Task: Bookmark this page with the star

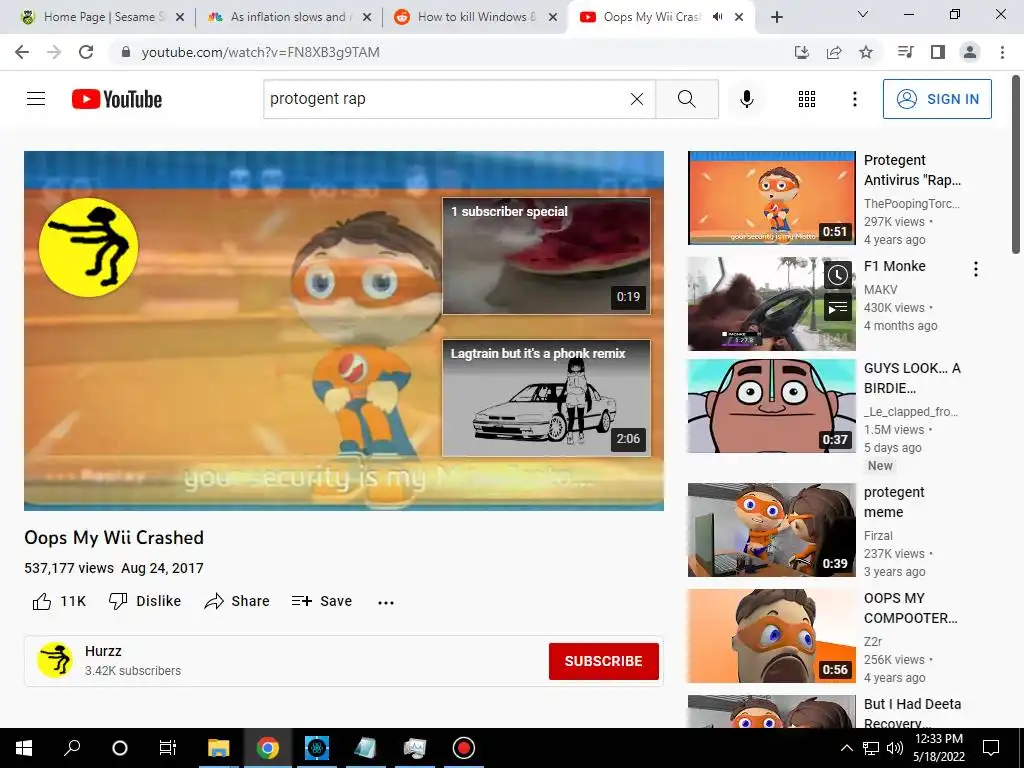Action: [x=866, y=52]
